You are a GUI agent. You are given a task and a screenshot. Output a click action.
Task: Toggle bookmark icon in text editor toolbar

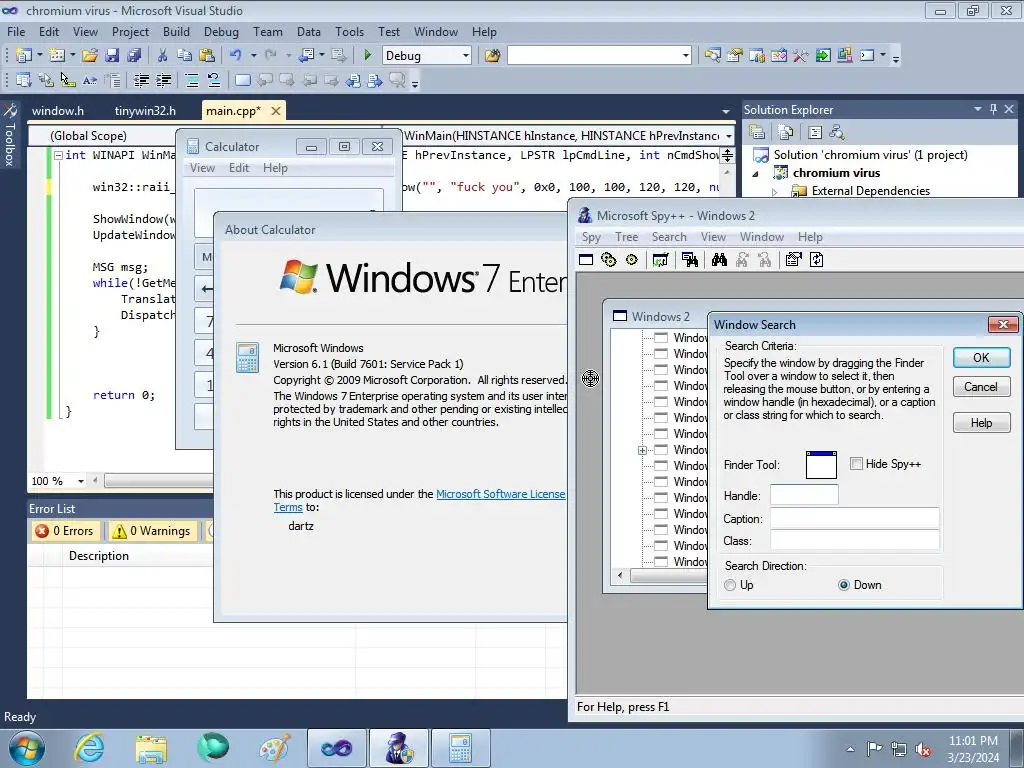click(242, 80)
